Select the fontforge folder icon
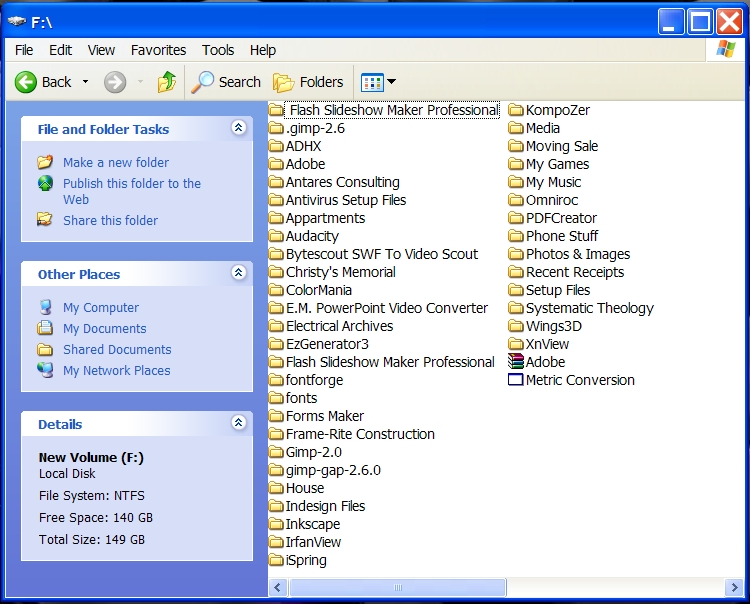This screenshot has width=750, height=604. (x=276, y=380)
